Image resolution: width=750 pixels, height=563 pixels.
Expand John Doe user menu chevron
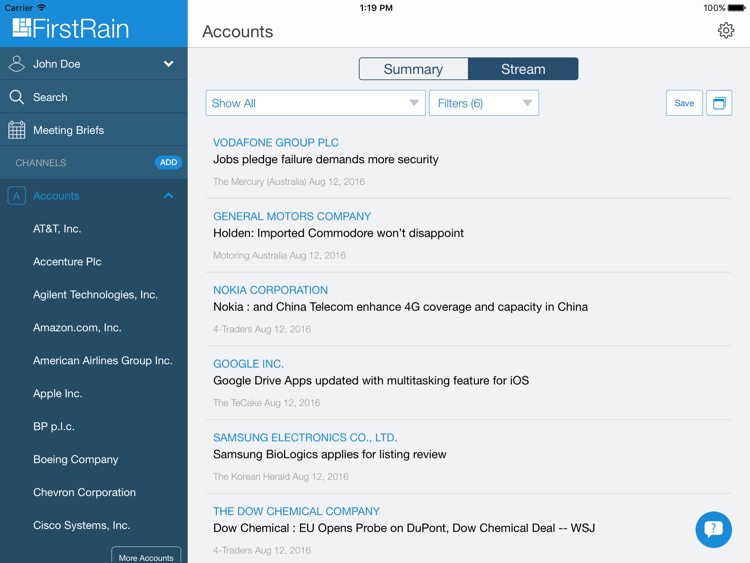168,64
